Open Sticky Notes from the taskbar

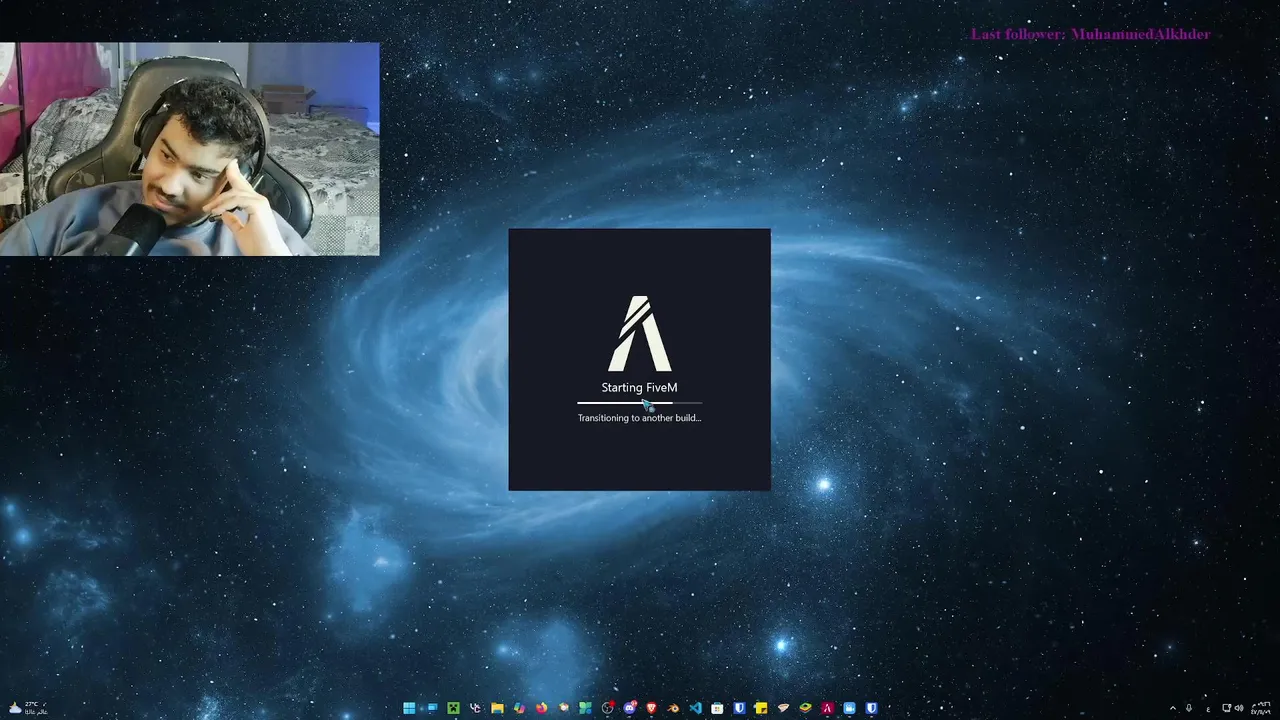click(761, 708)
